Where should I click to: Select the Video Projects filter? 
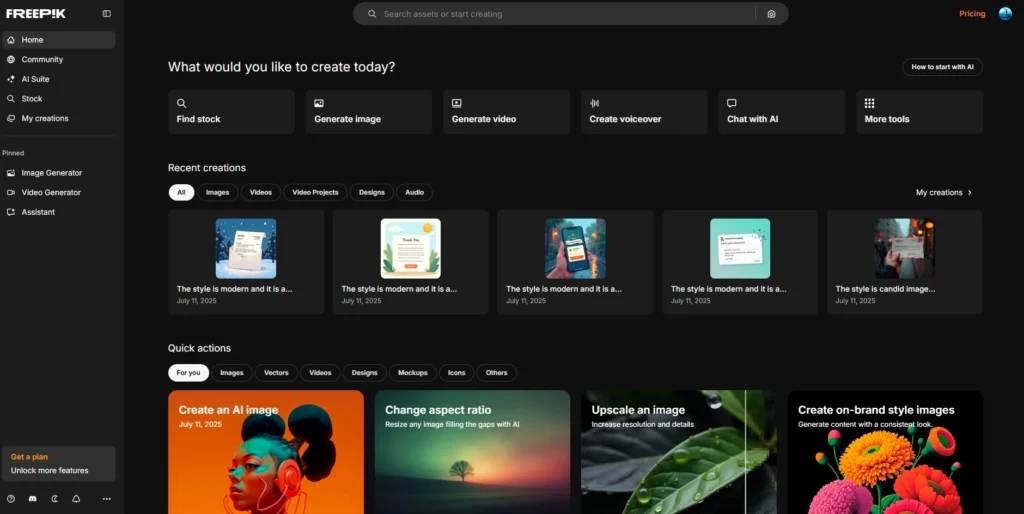[315, 193]
